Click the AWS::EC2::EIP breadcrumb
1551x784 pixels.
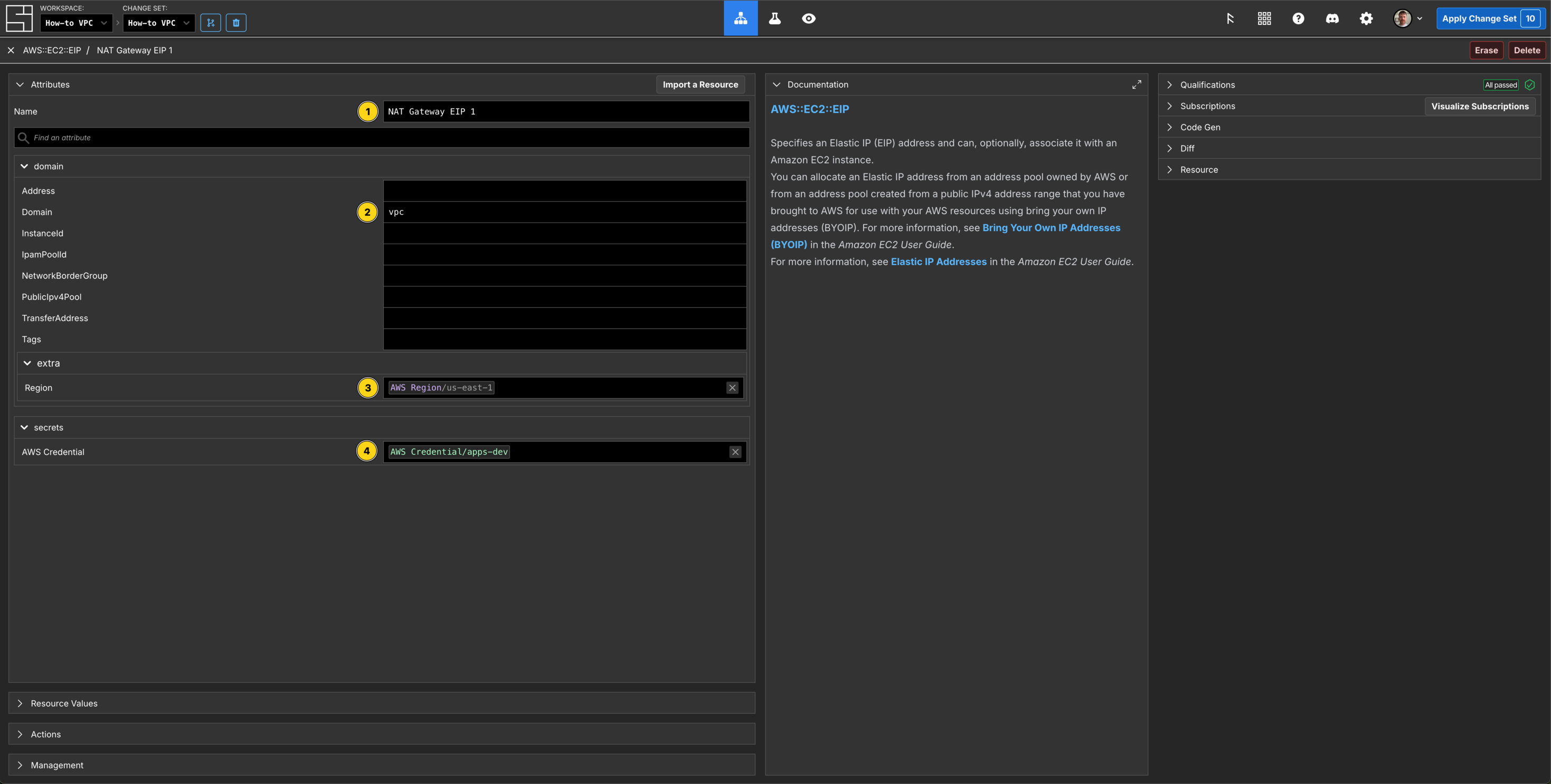point(52,51)
